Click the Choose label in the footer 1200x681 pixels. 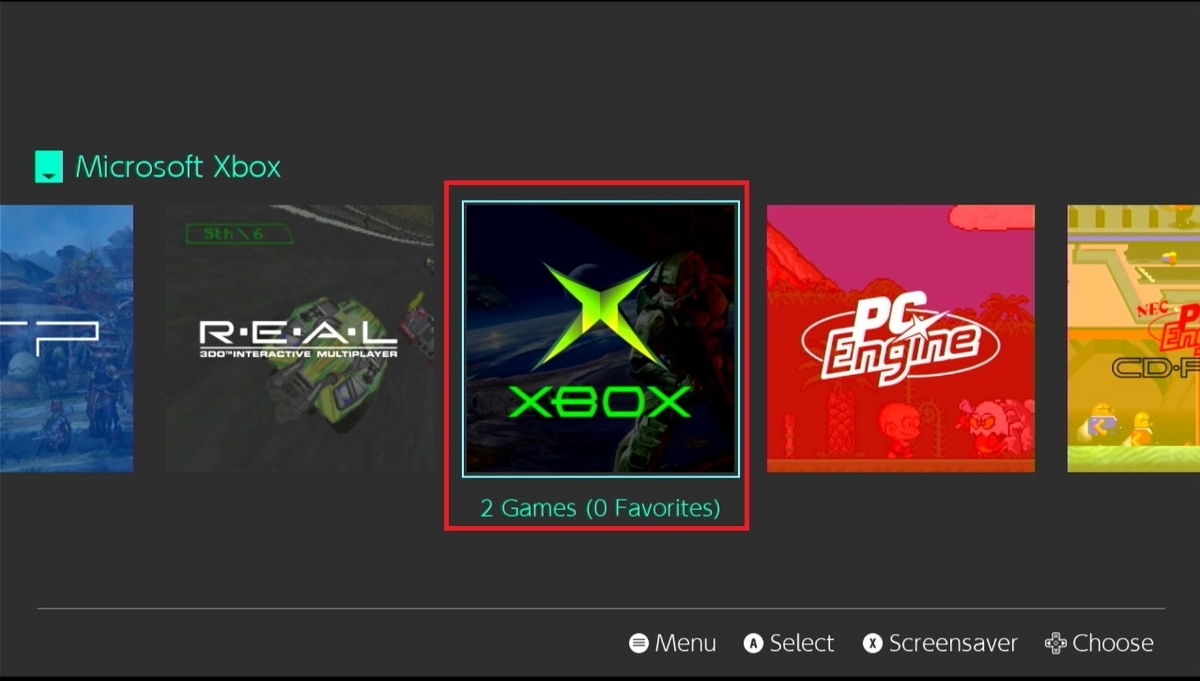click(x=1113, y=643)
